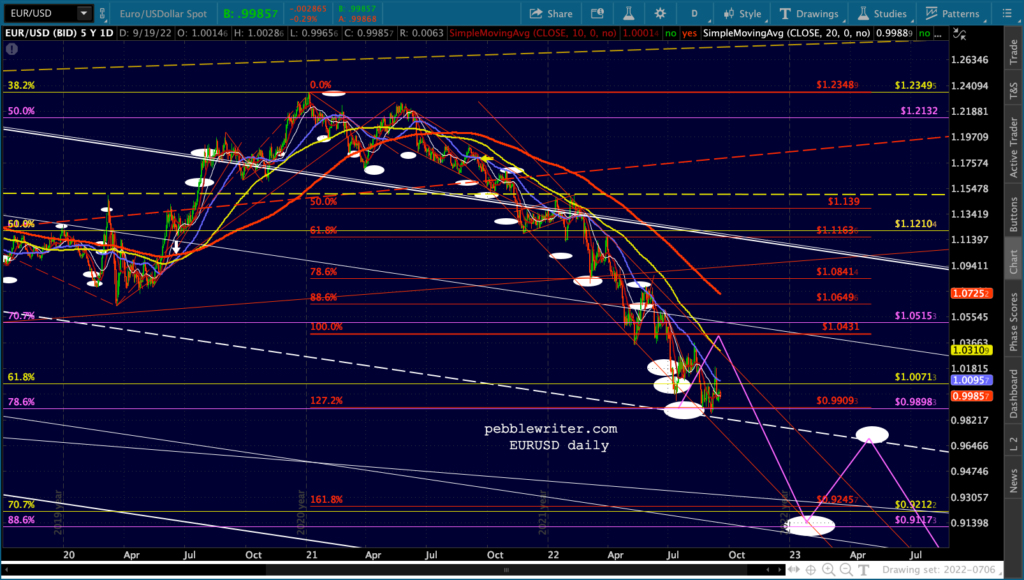1024x580 pixels.
Task: Click the bid price B: .99857
Action: [250, 13]
